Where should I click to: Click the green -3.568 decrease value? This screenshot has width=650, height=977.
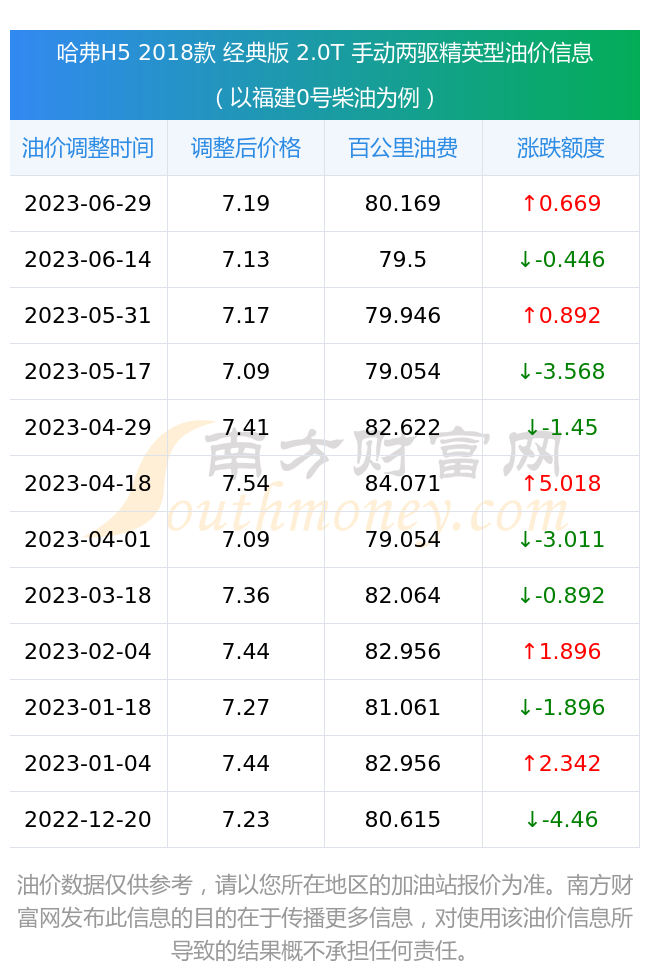tap(561, 371)
